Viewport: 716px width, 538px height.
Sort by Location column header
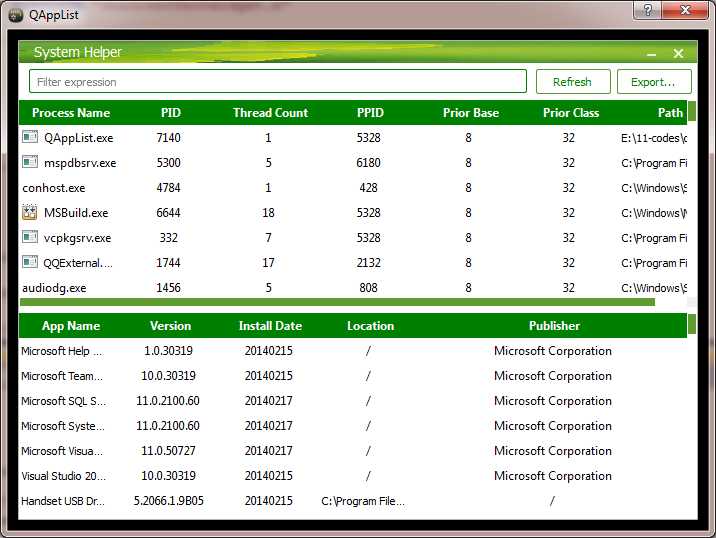[370, 326]
